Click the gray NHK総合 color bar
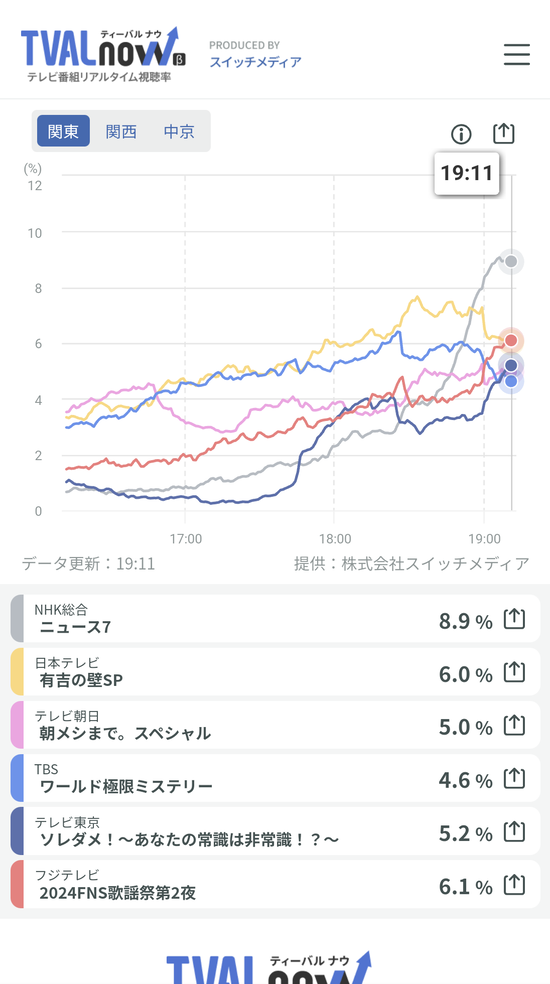This screenshot has width=550, height=984. [x=18, y=619]
